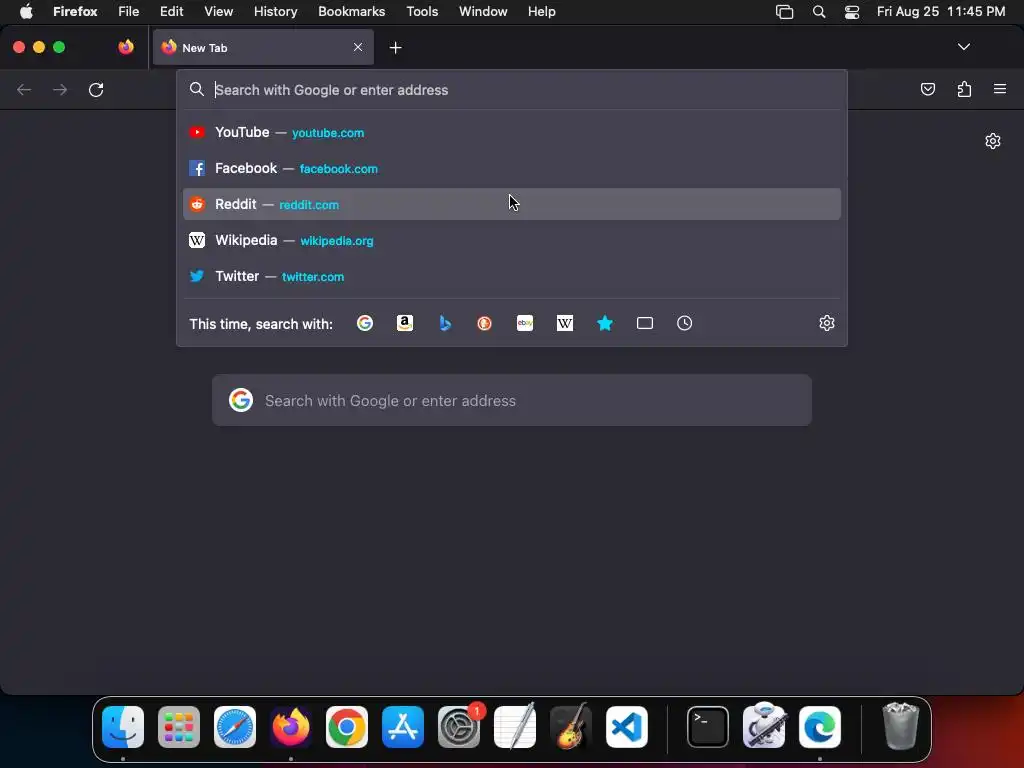Search this time with Google engine icon
Viewport: 1024px width, 768px height.
pos(365,323)
